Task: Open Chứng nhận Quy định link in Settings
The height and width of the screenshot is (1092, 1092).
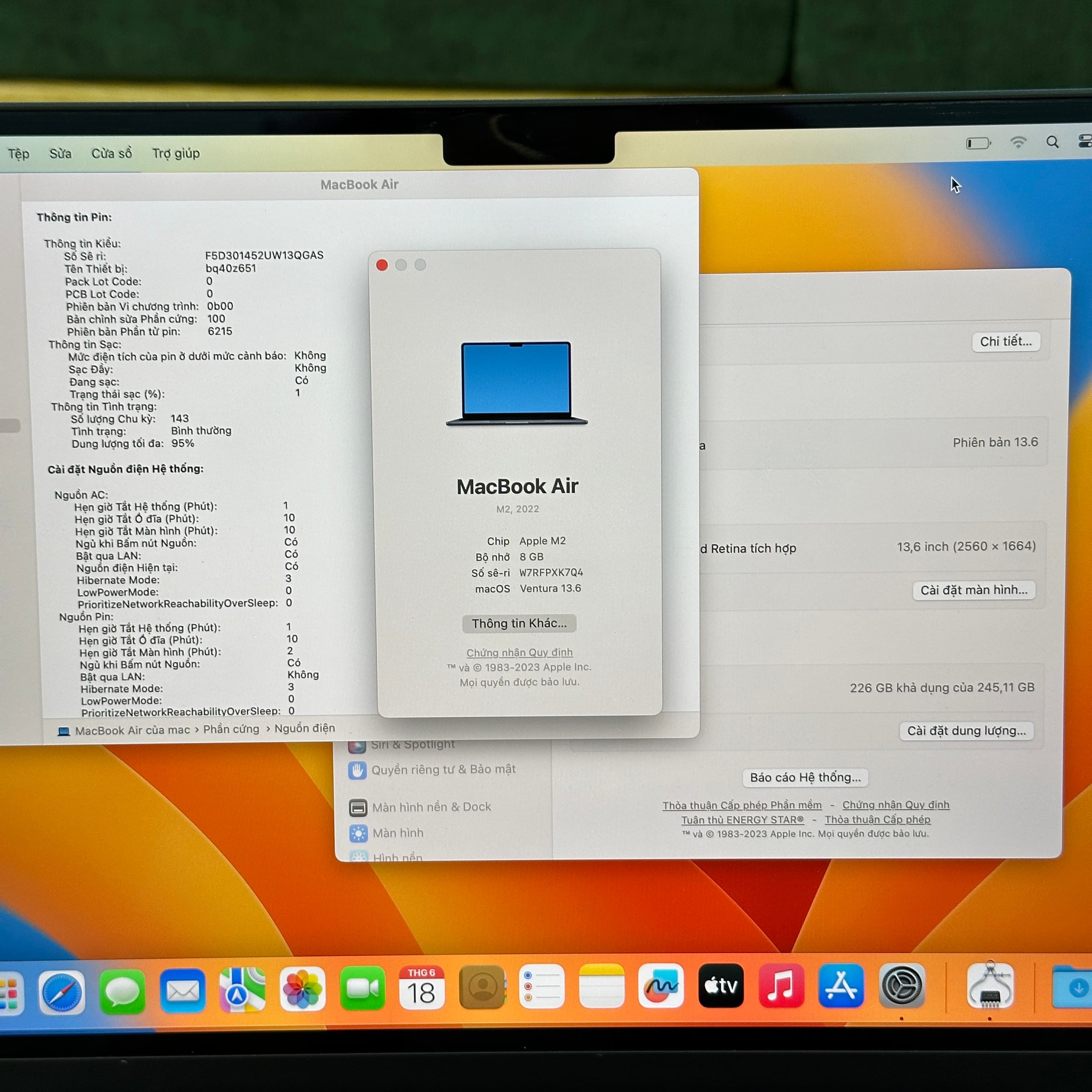Action: click(x=896, y=805)
